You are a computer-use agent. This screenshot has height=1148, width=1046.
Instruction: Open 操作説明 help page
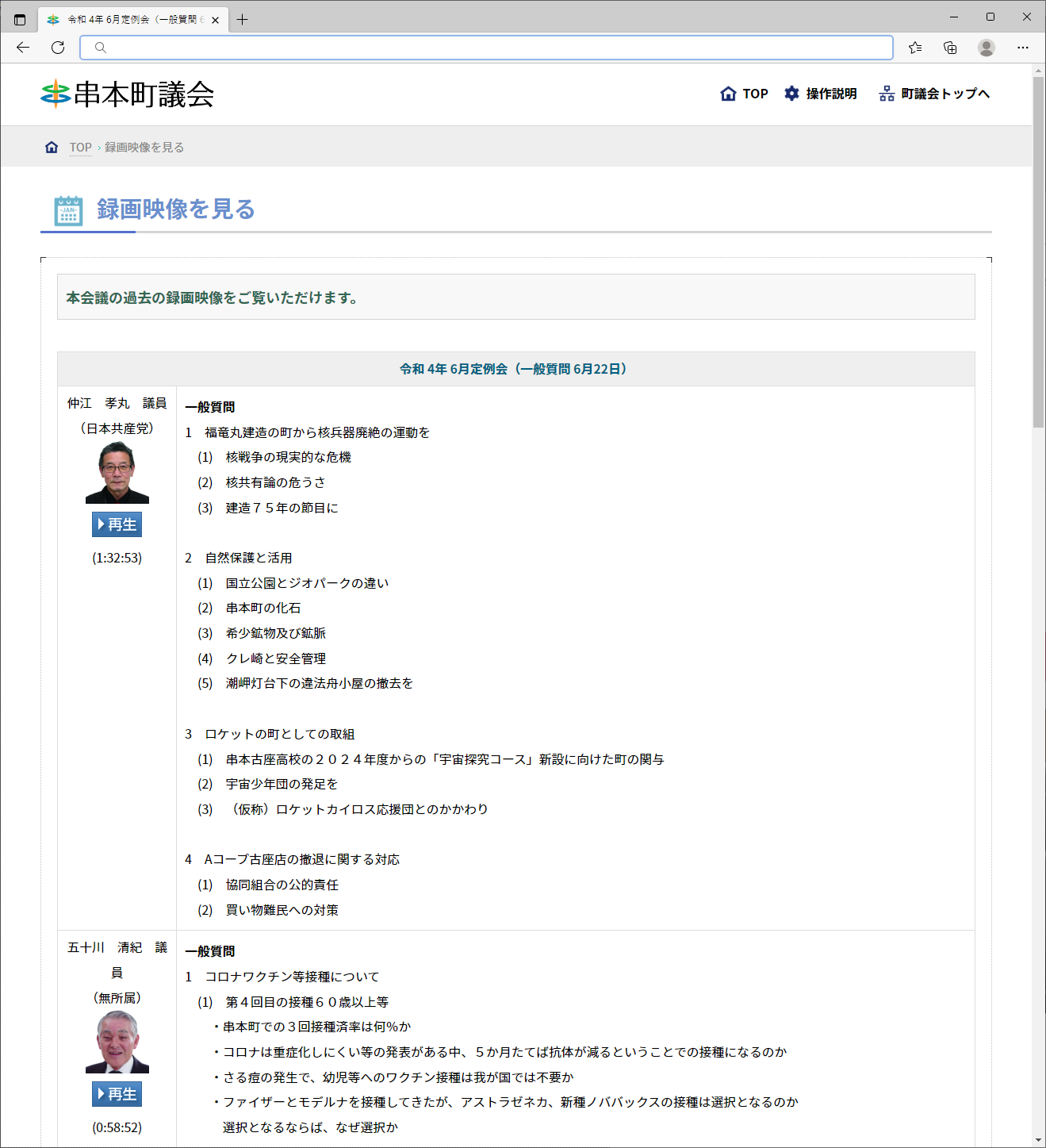pos(821,94)
